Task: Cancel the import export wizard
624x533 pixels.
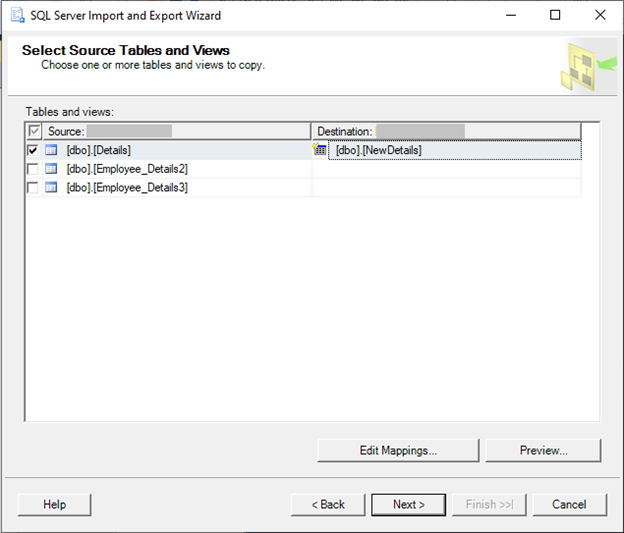Action: coord(569,504)
